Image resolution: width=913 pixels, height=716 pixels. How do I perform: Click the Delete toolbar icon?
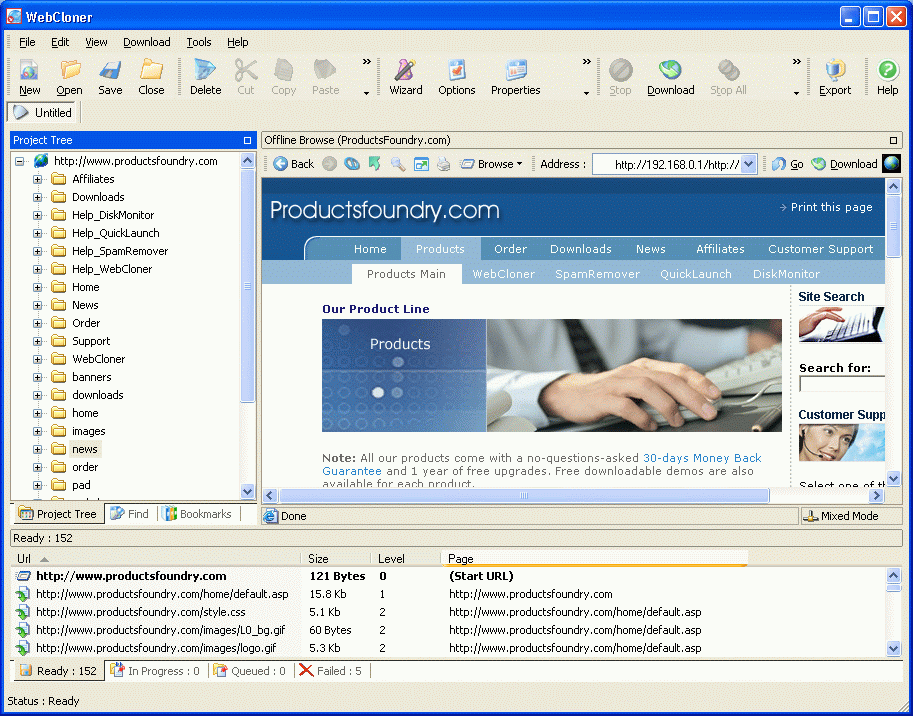point(206,77)
